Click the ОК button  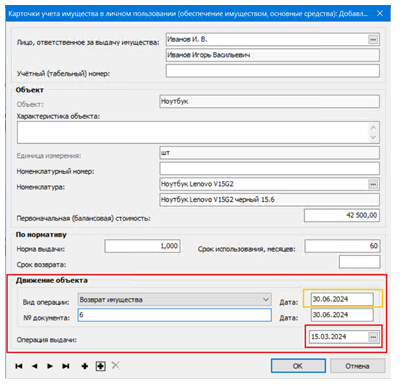pos(298,366)
